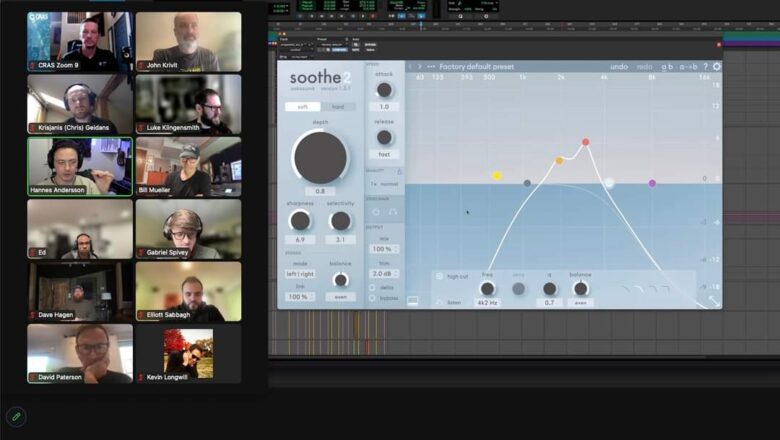
Task: Open the 1x normal quality dropdown
Action: (x=384, y=184)
